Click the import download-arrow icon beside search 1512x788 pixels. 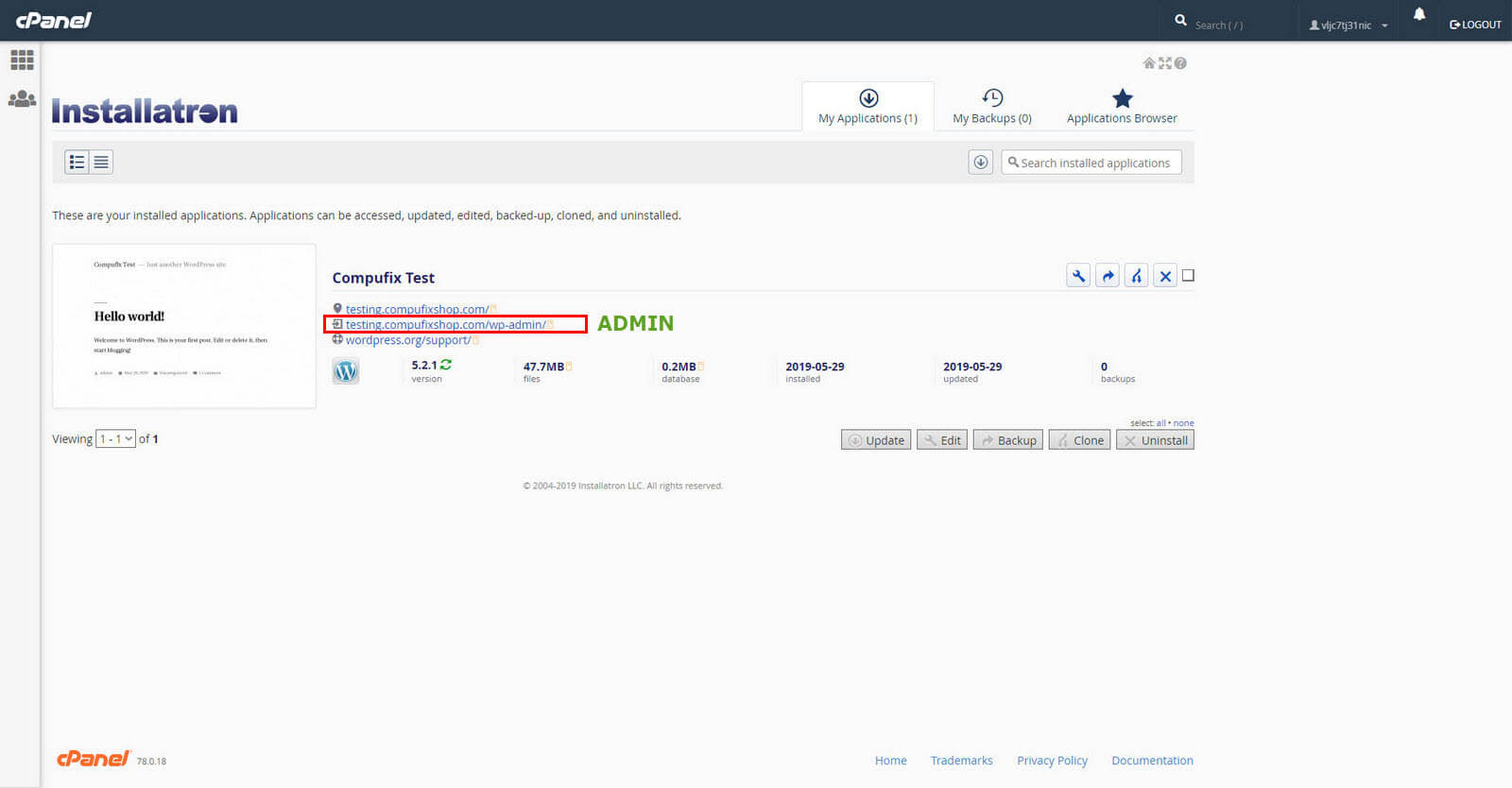point(981,163)
